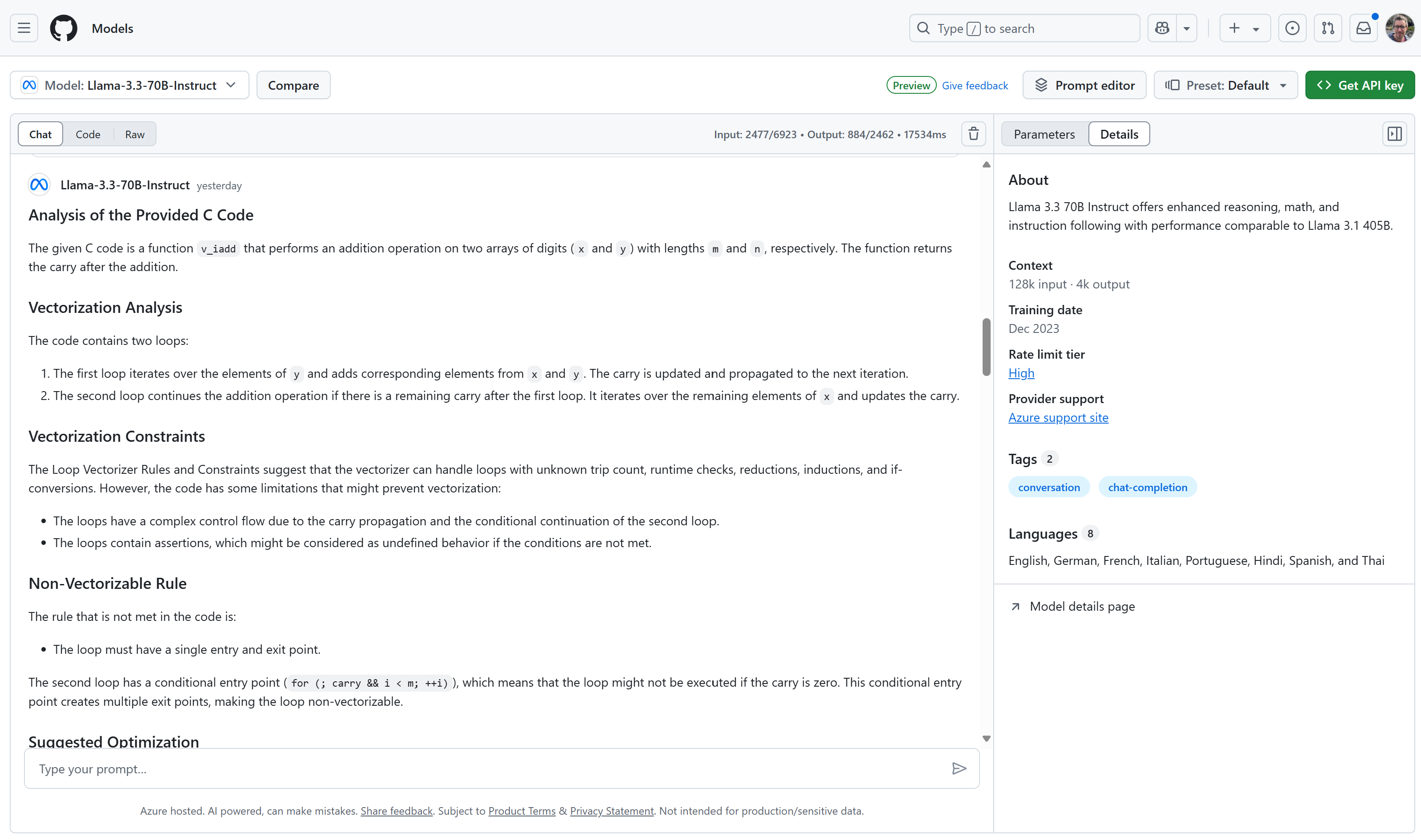Open the Privacy Statement link
The width and height of the screenshot is (1421, 840).
pos(612,811)
